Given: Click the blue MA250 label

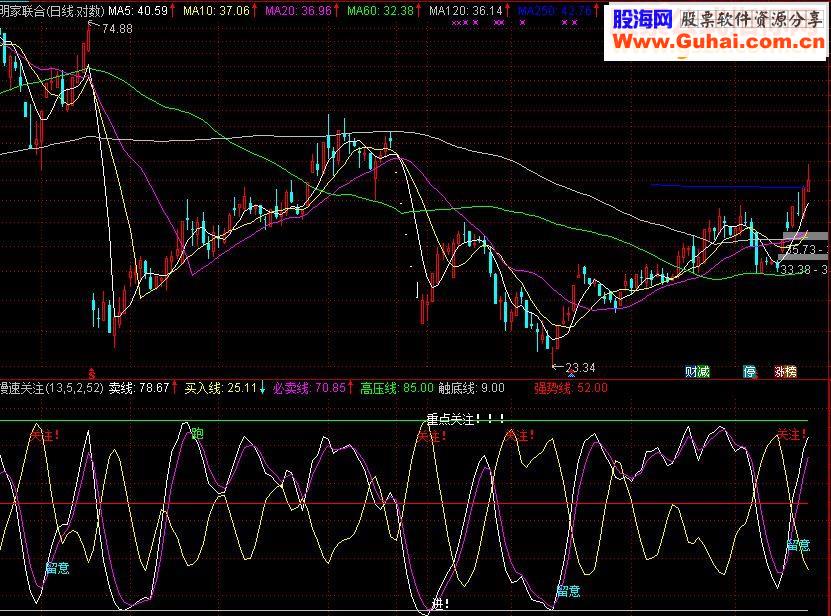Looking at the screenshot, I should [x=554, y=11].
